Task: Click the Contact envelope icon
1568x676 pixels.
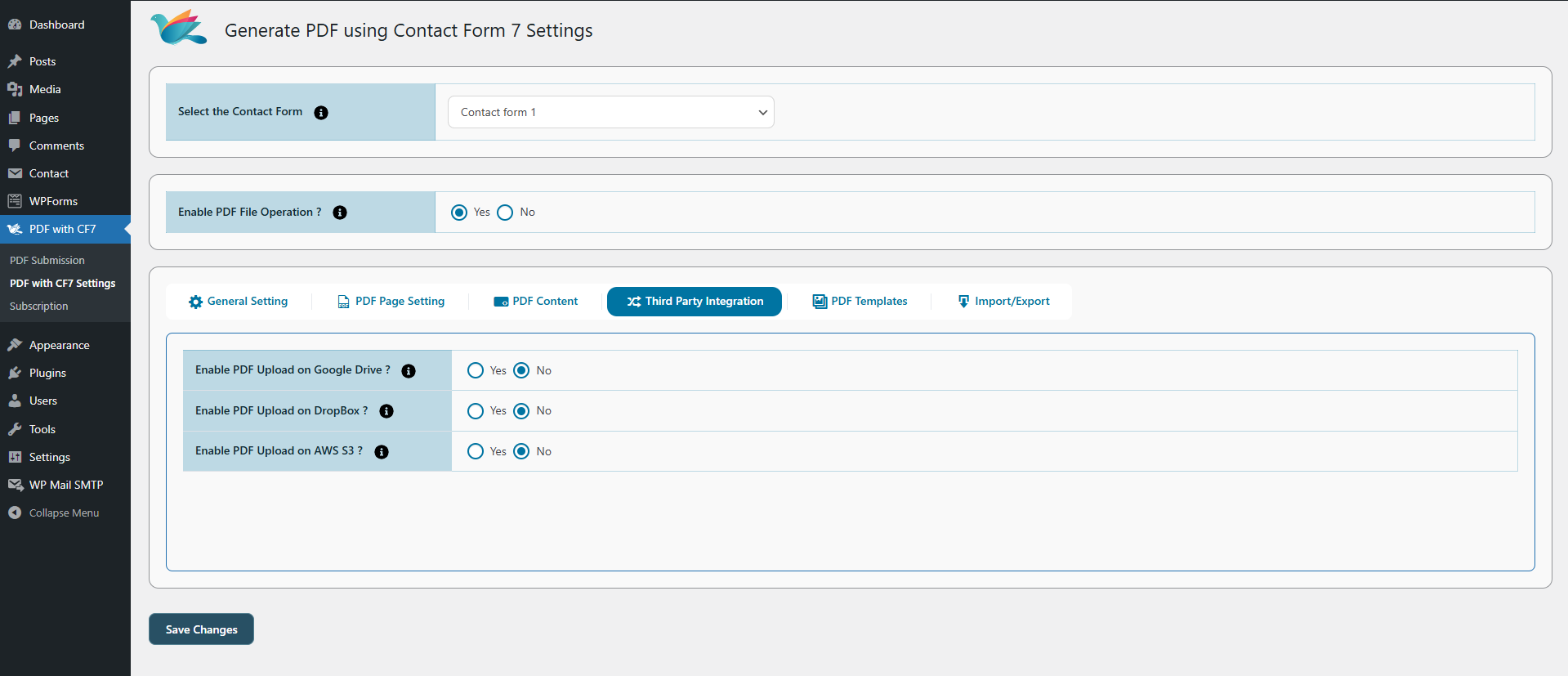Action: click(15, 173)
